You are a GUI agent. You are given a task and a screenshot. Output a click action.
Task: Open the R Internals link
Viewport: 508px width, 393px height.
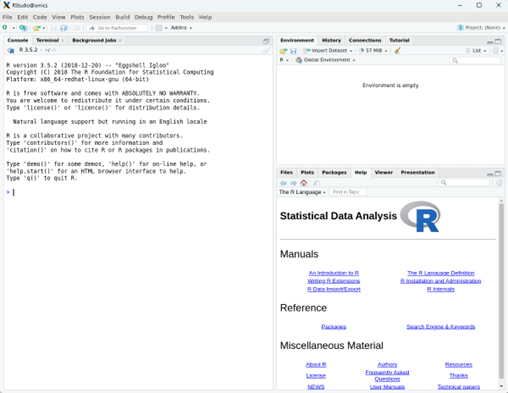click(x=441, y=289)
